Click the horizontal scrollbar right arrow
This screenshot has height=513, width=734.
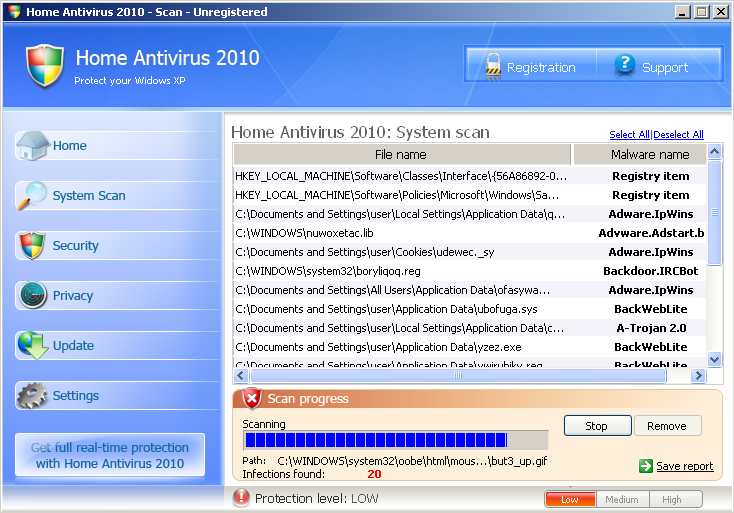click(x=698, y=375)
